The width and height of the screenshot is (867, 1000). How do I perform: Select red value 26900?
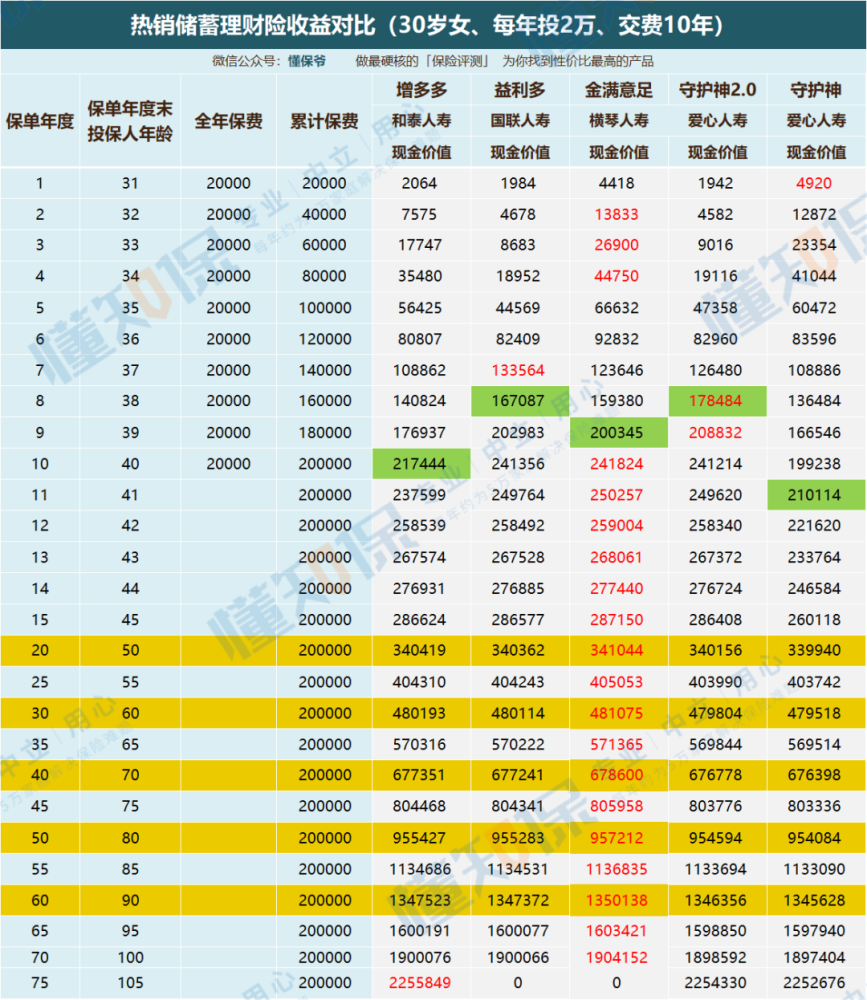616,245
